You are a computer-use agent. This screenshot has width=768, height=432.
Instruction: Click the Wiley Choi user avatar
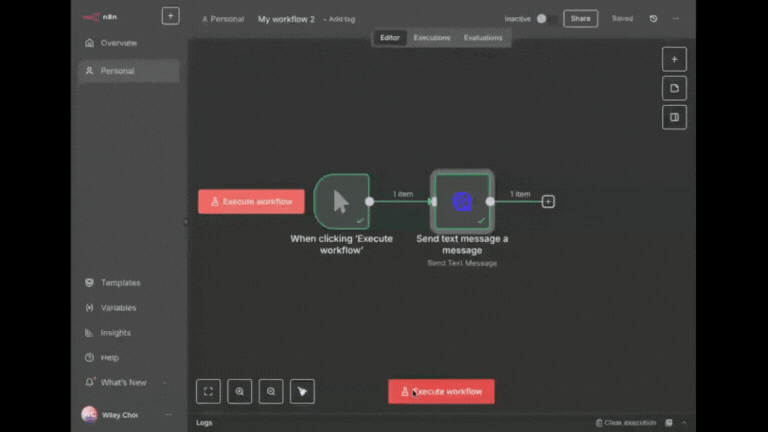pyautogui.click(x=89, y=414)
